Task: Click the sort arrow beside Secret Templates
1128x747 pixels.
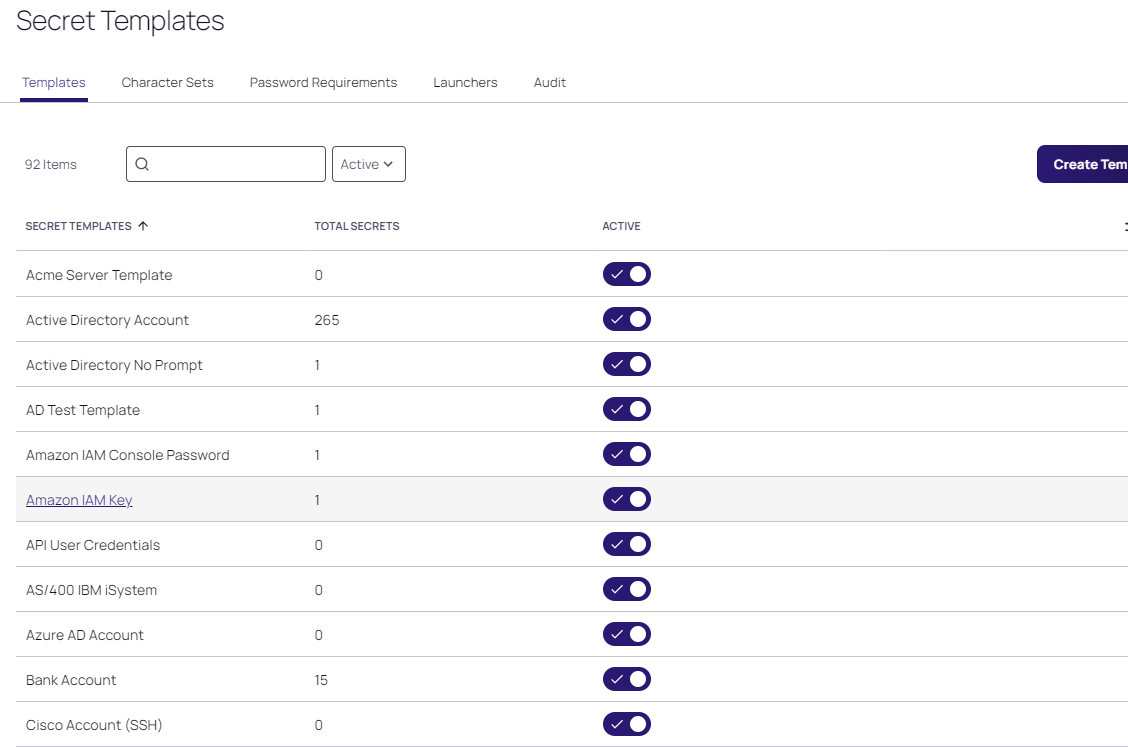Action: click(x=143, y=226)
